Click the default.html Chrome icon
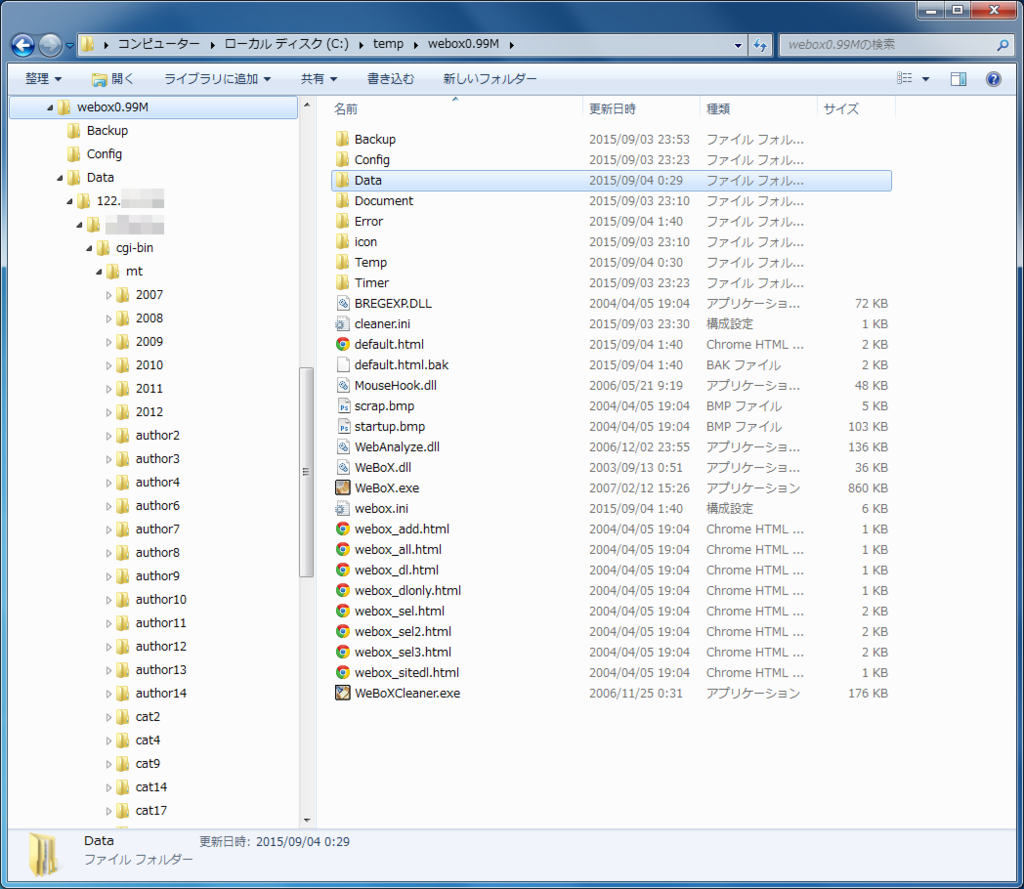The image size is (1024, 889). point(342,344)
